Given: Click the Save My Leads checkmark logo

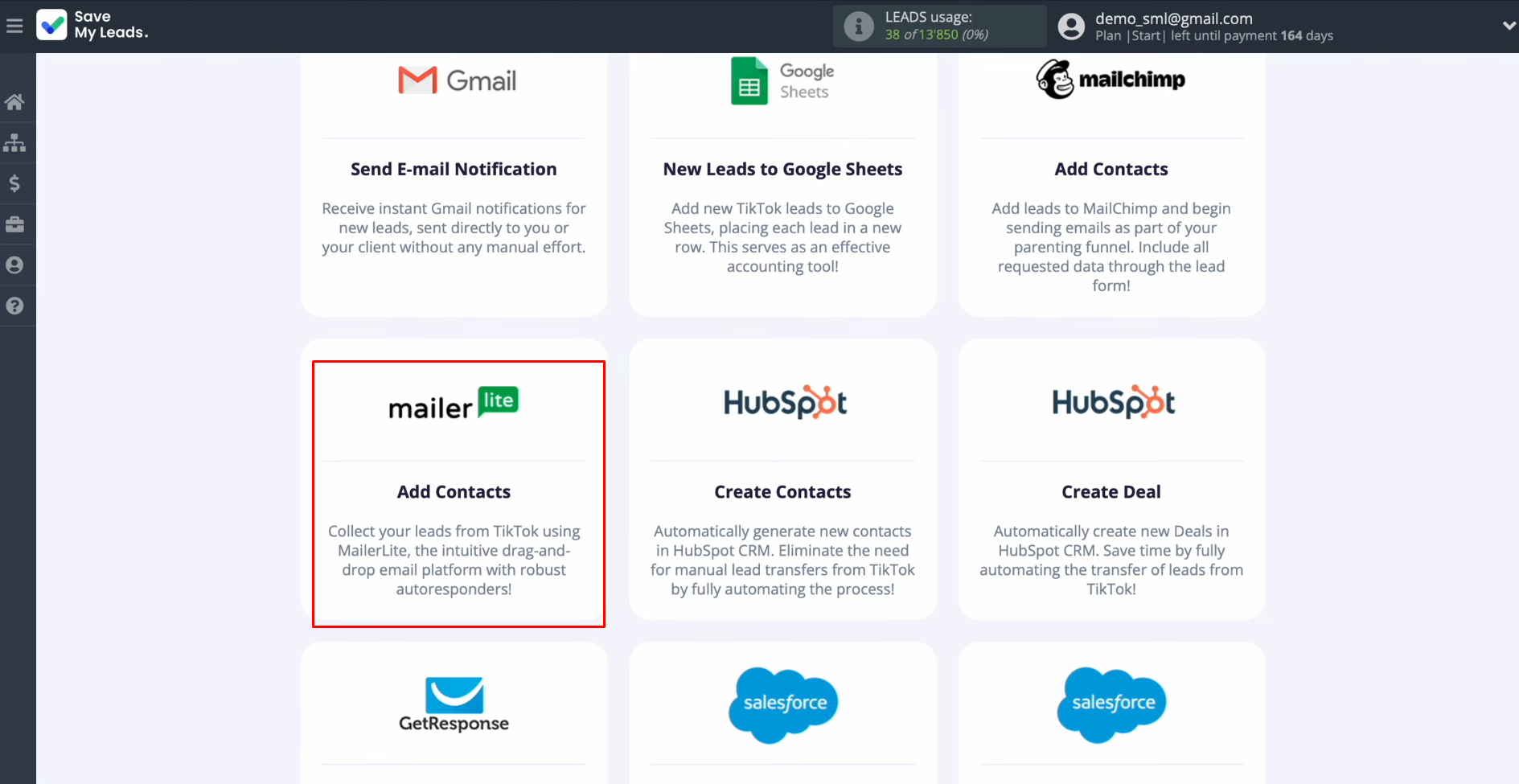Looking at the screenshot, I should coord(52,25).
